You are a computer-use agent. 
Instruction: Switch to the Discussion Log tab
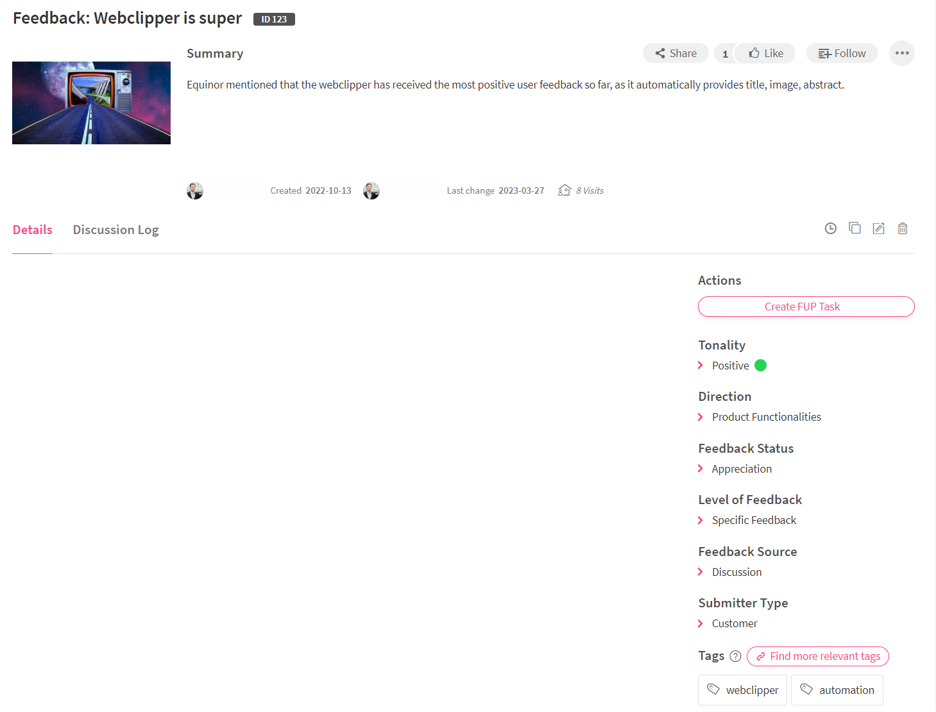click(x=115, y=230)
